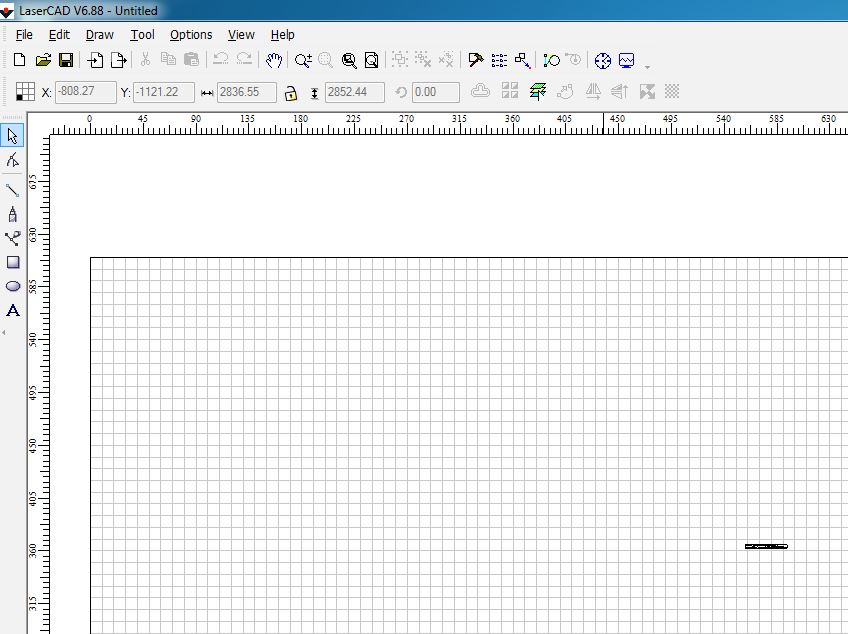Create a new document

point(19,61)
